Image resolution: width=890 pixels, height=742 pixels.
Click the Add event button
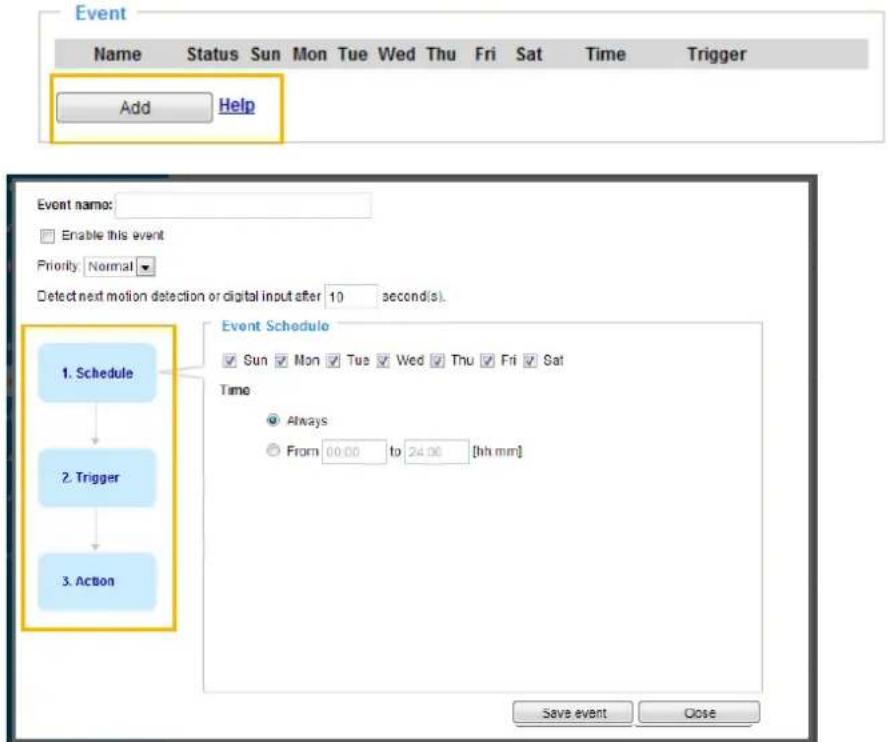pos(135,107)
